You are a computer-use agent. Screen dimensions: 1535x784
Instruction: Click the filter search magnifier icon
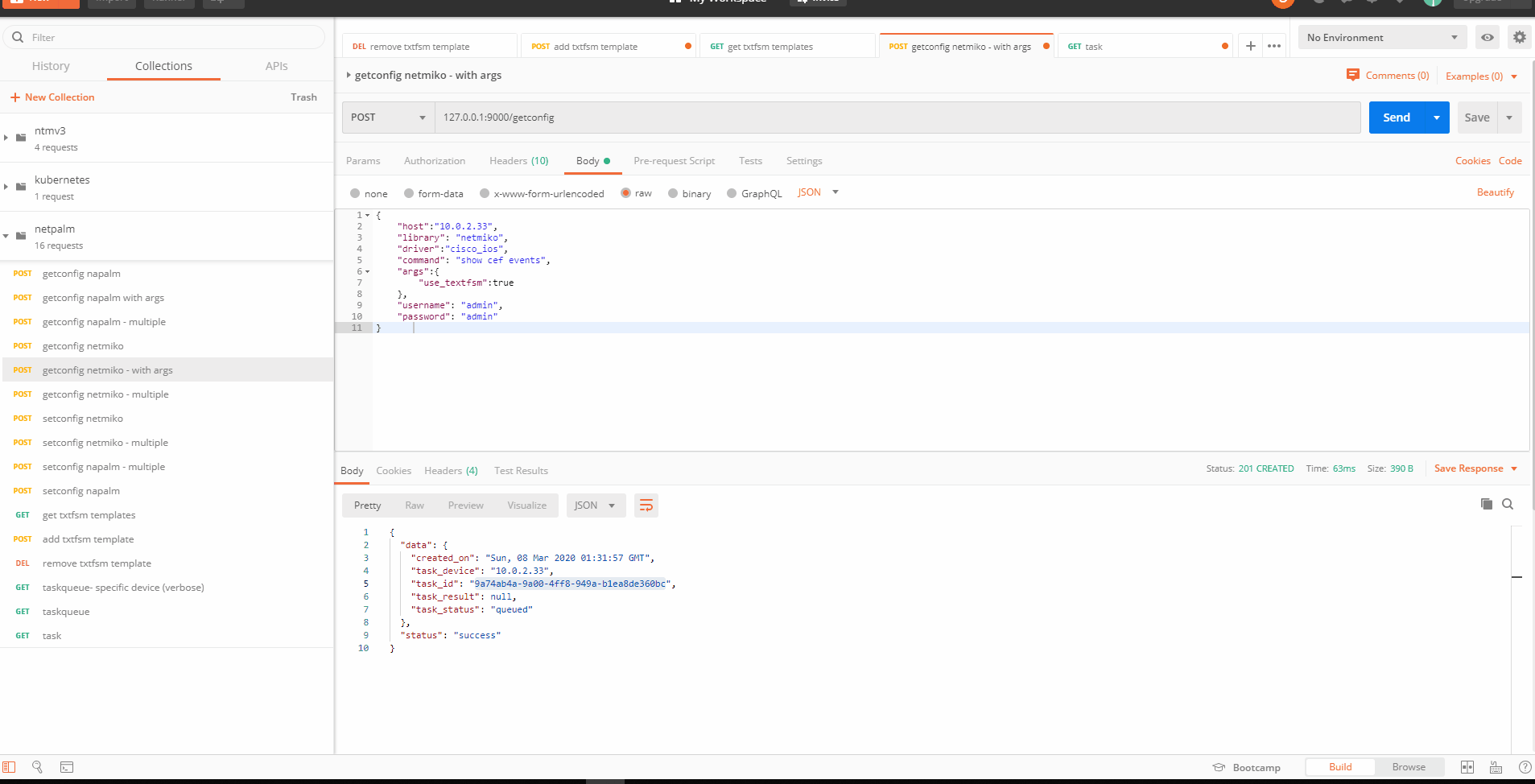pos(18,37)
